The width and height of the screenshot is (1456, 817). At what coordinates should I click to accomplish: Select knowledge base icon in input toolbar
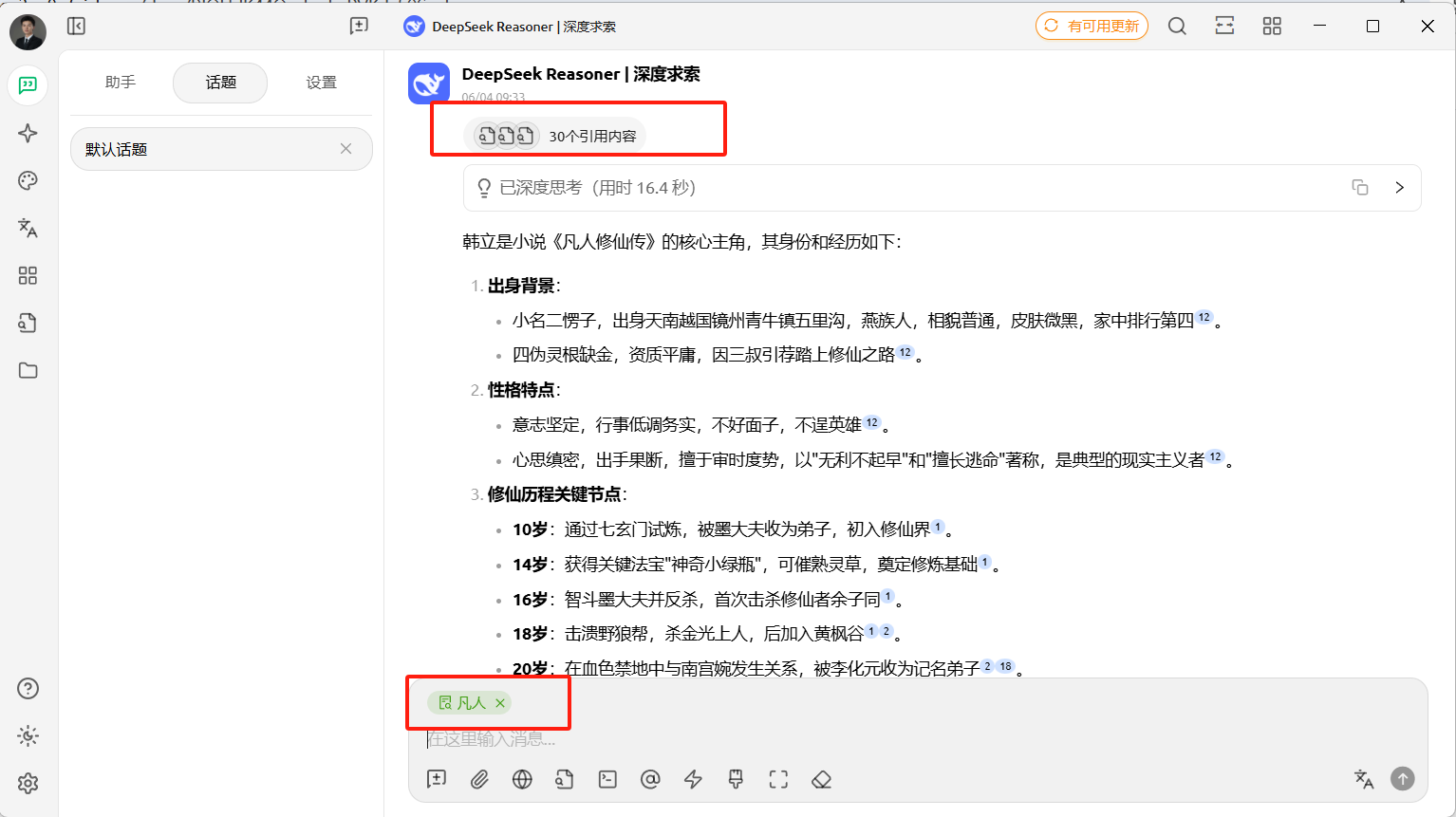pos(565,779)
